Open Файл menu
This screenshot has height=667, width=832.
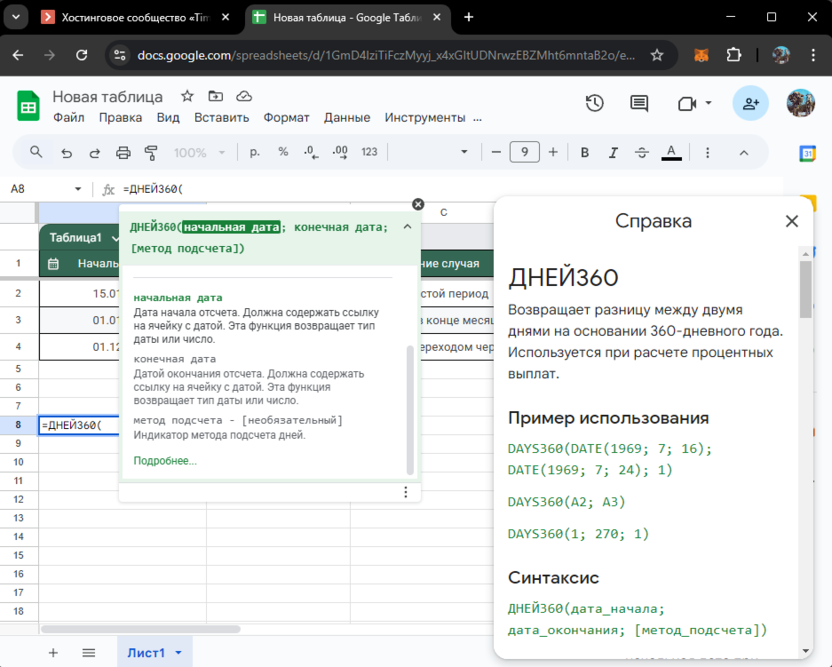(68, 118)
